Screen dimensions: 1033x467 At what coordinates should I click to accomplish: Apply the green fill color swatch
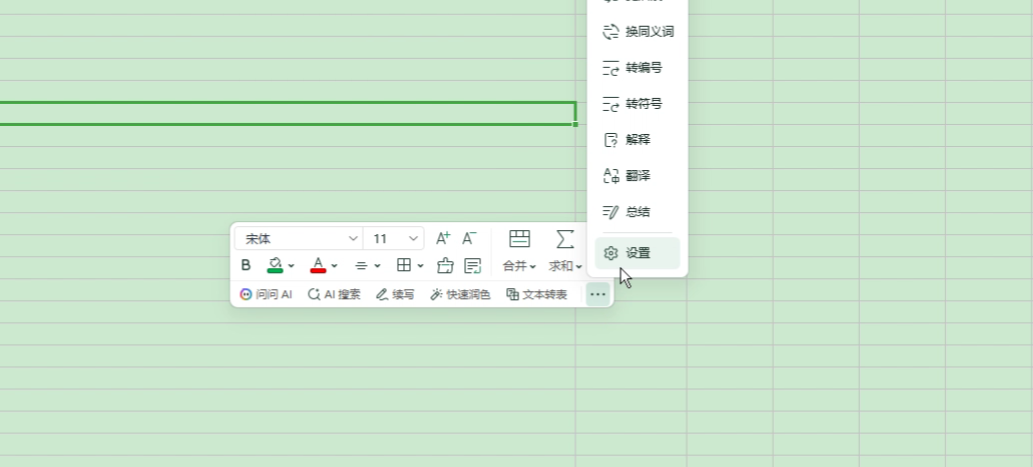click(x=275, y=265)
